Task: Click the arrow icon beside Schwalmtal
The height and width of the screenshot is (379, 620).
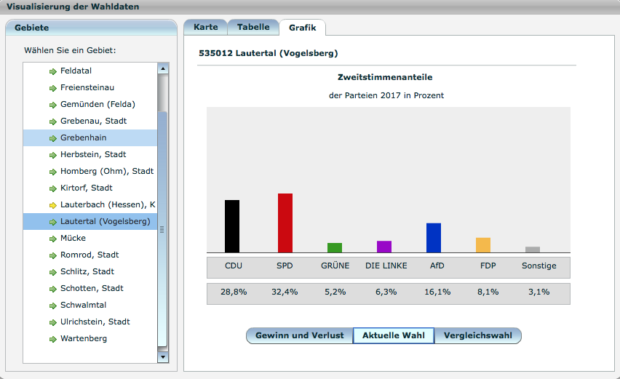Action: tap(53, 305)
